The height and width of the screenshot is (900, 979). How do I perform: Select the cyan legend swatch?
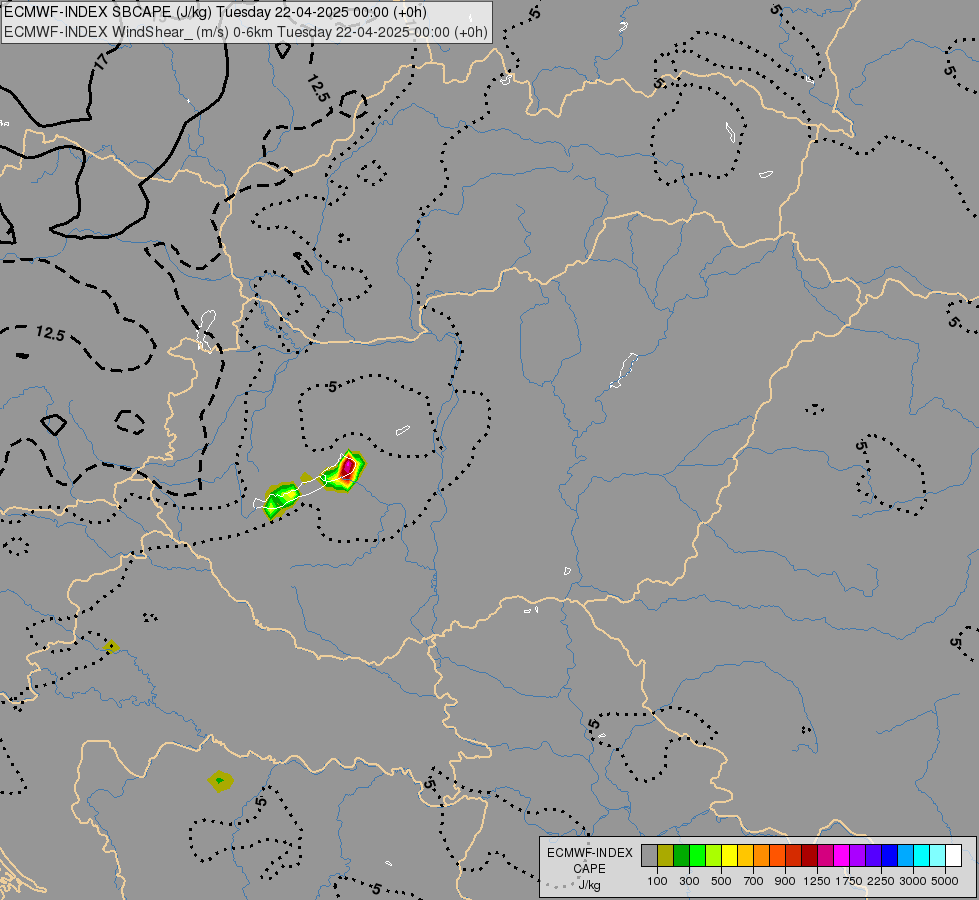pos(922,855)
